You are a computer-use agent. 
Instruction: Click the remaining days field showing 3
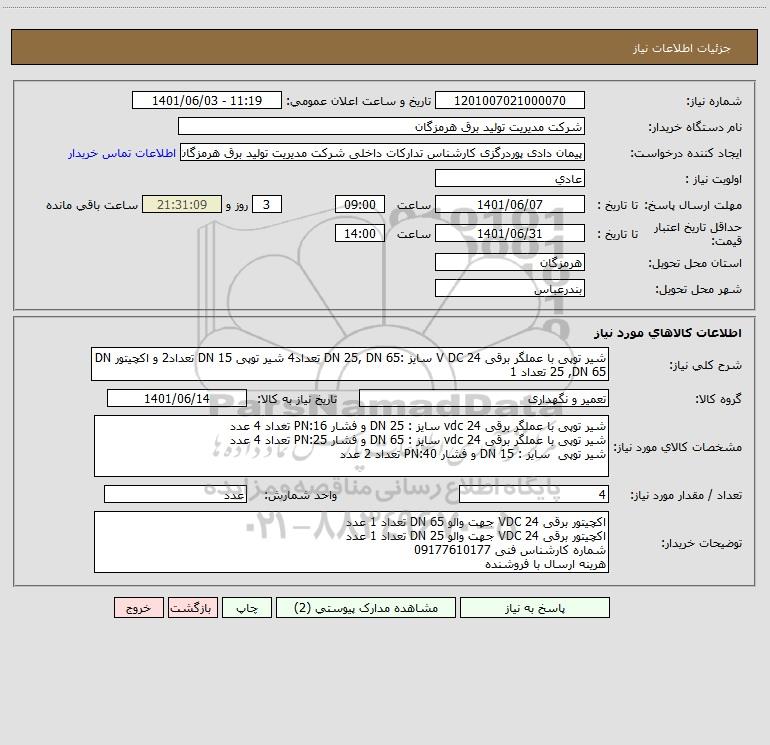(x=267, y=204)
